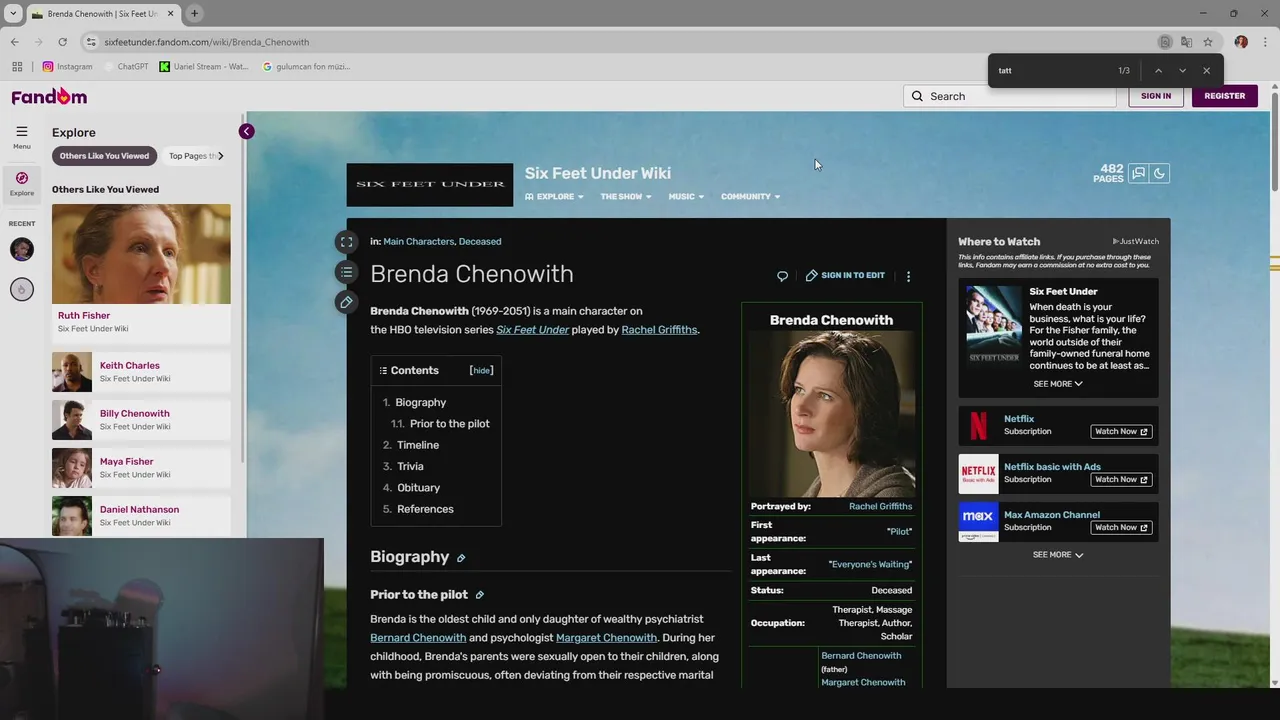Select Others Like You Viewed tab
The height and width of the screenshot is (720, 1280).
point(104,156)
